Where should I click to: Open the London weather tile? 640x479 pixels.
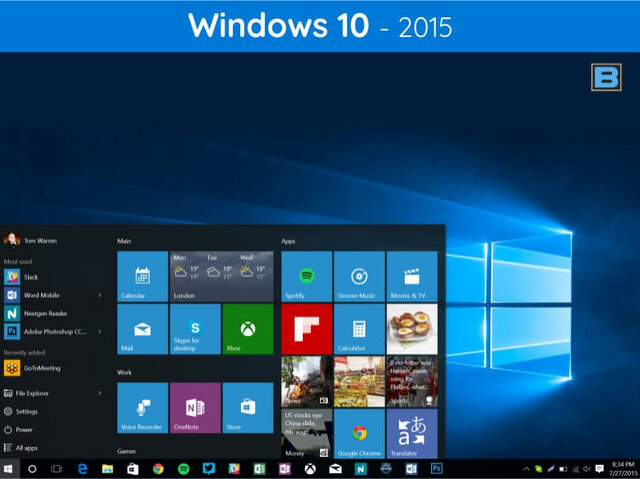pos(222,276)
